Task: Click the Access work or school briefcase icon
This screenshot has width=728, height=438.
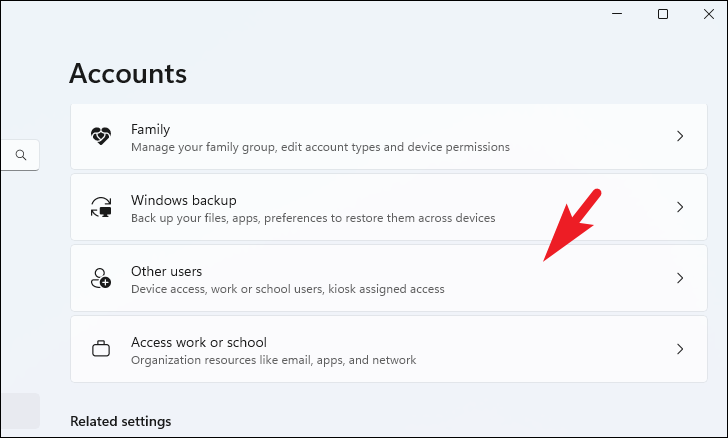Action: 101,349
